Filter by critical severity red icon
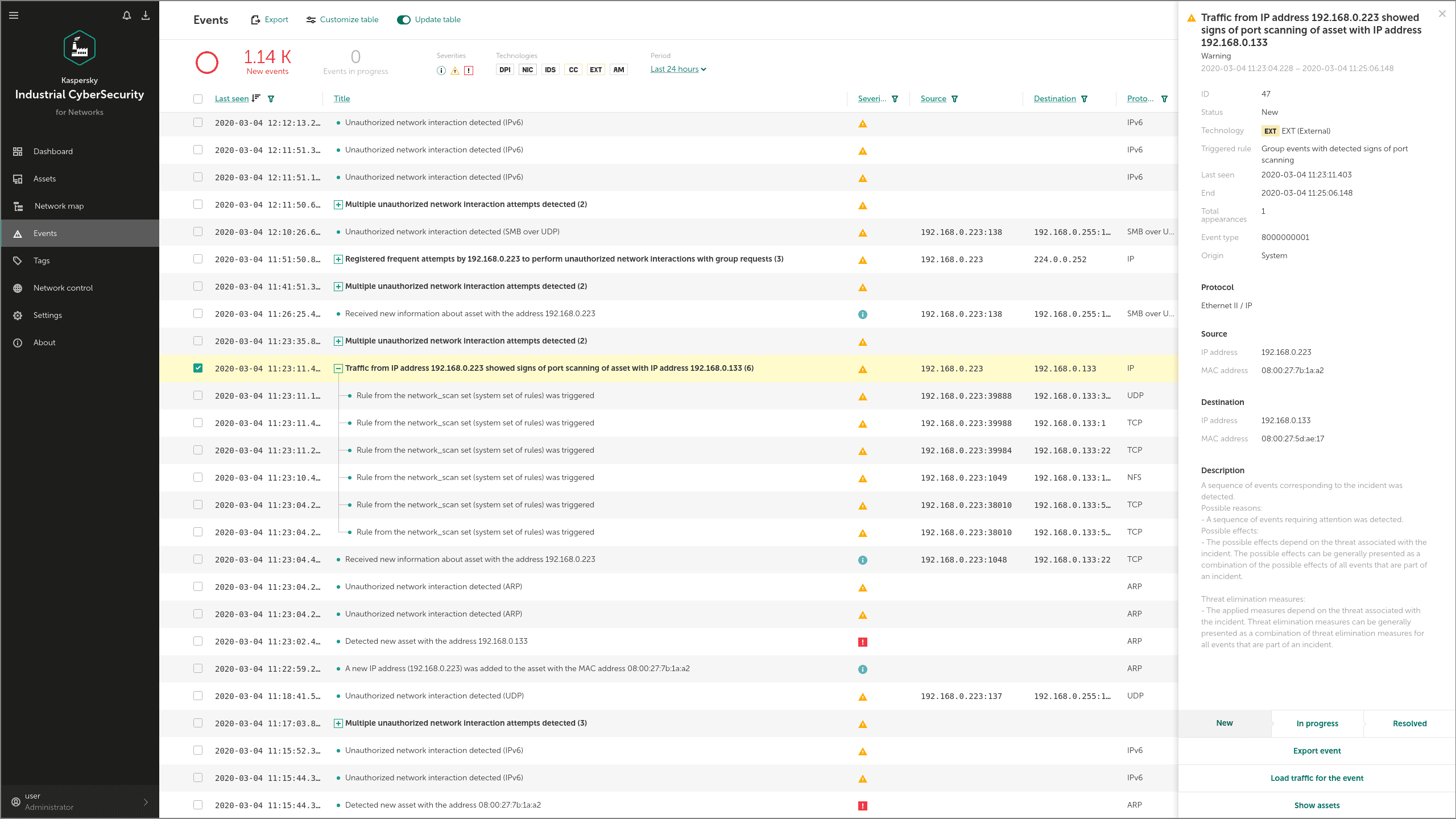The image size is (1456, 819). 469,71
